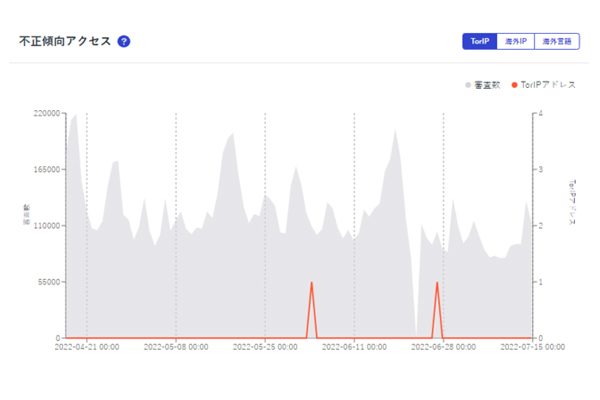This screenshot has height=400, width=600.
Task: Toggle the 審査数 legend label
Action: 487,85
